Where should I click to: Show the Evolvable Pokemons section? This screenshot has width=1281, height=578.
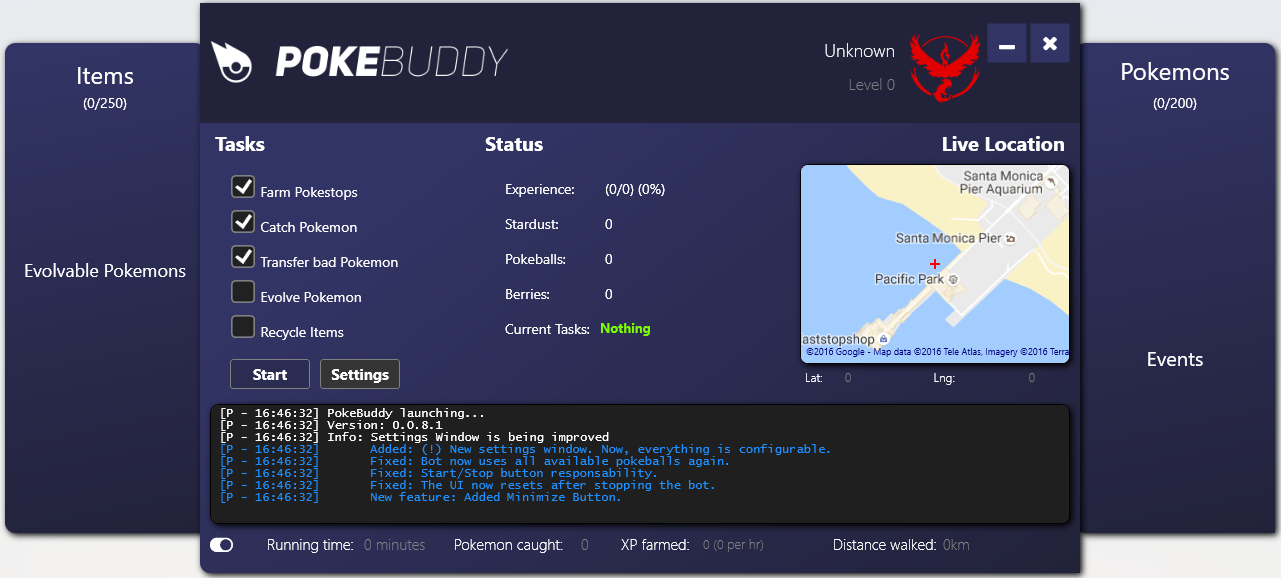[x=105, y=271]
